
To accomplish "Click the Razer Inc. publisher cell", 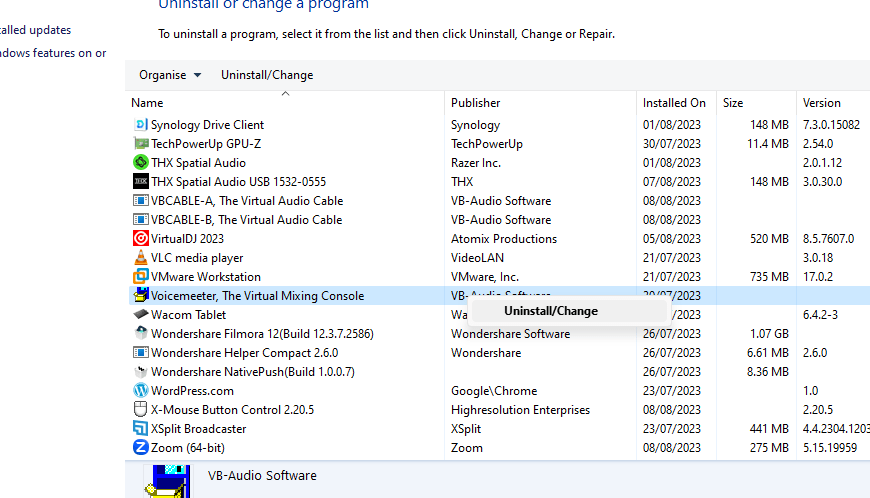I will pyautogui.click(x=476, y=162).
